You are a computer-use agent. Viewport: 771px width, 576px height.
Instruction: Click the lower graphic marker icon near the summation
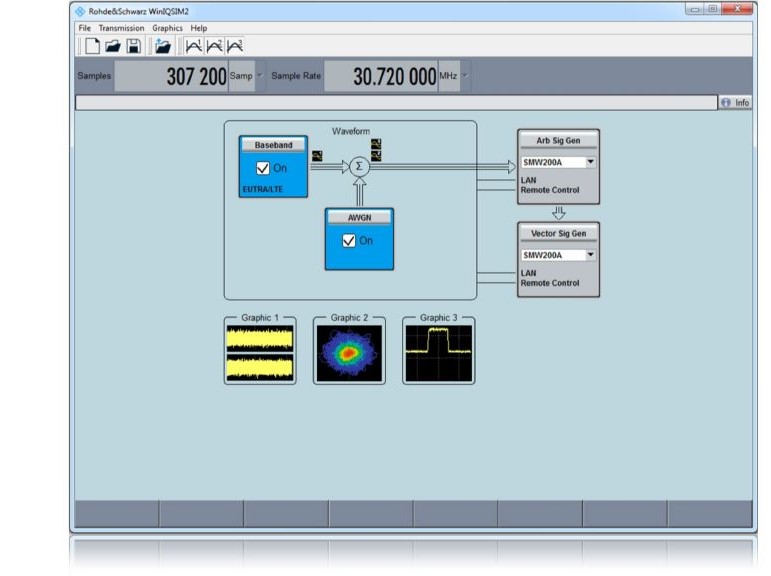pos(376,156)
